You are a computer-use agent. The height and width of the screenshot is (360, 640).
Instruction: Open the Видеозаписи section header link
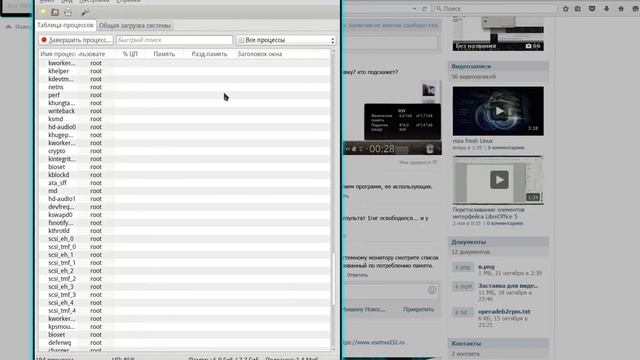click(471, 66)
